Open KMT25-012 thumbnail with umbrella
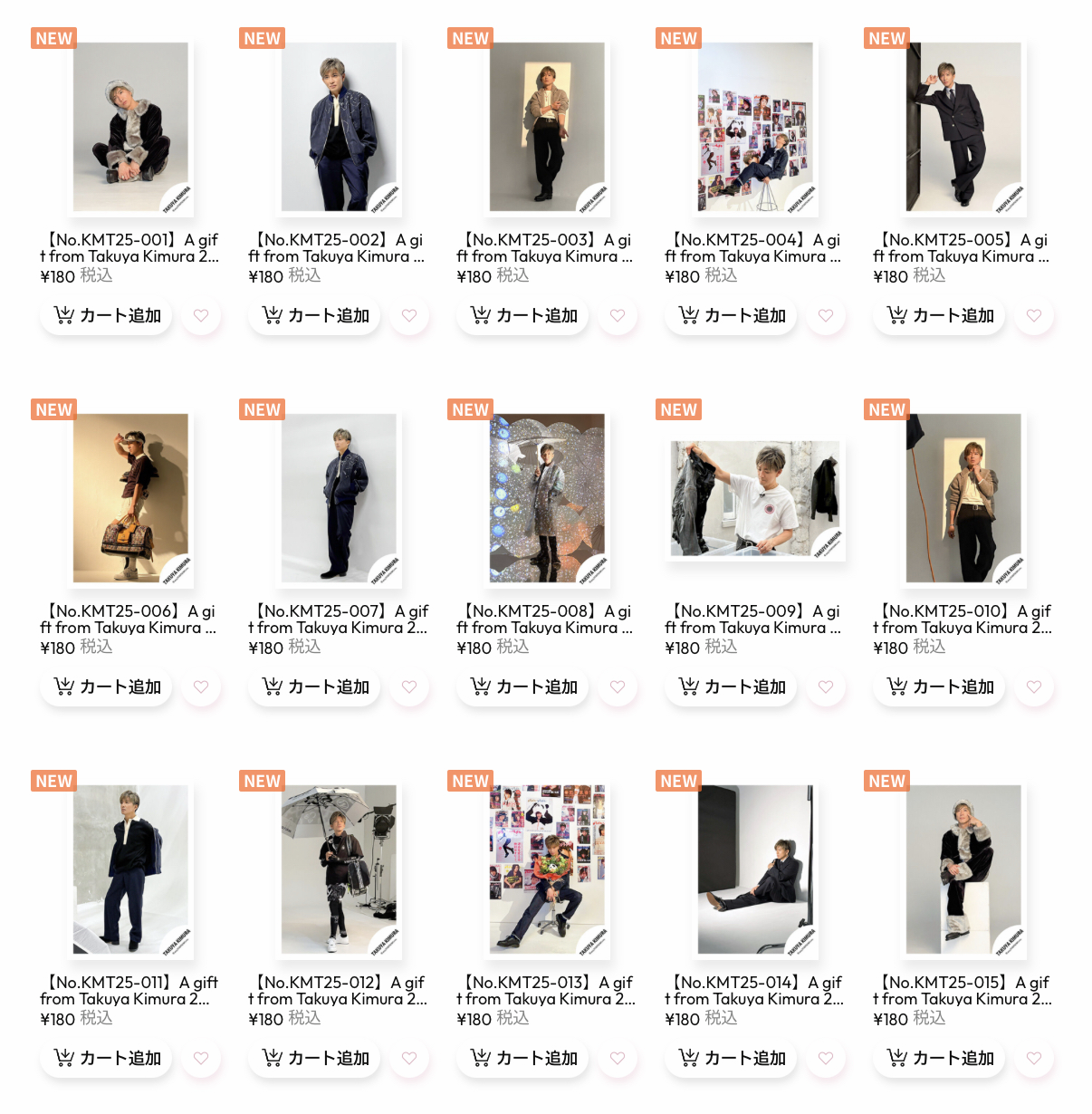Screen dimensions: 1092x1114 (340, 869)
